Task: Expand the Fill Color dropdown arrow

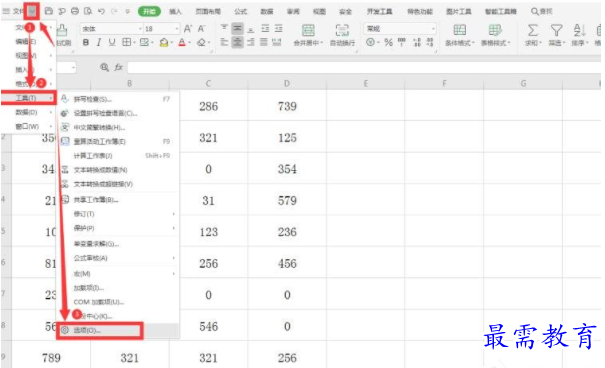Action: [x=171, y=43]
